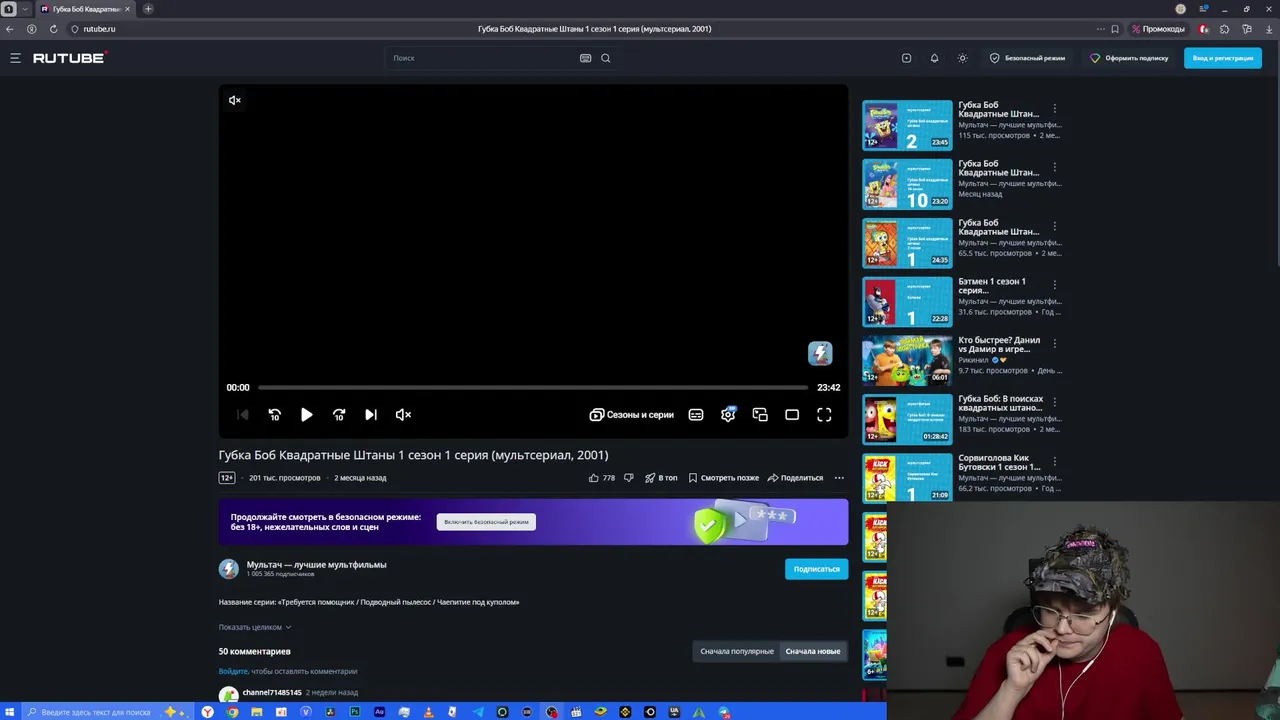
Task: Open the player settings gear
Action: [x=728, y=415]
